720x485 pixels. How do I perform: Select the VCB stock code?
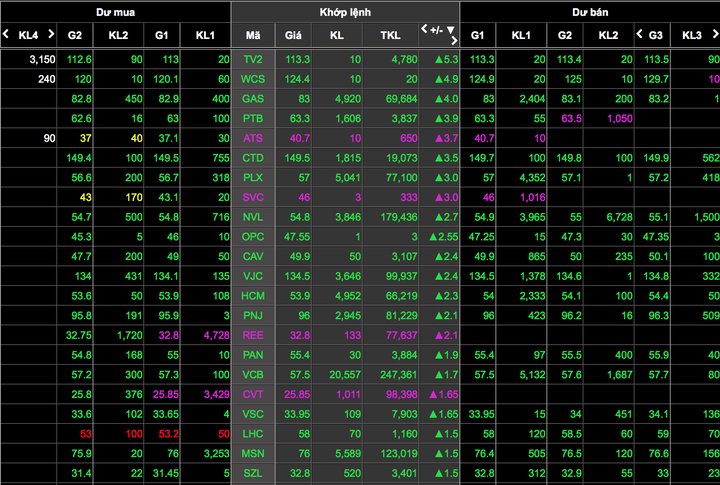(x=253, y=374)
